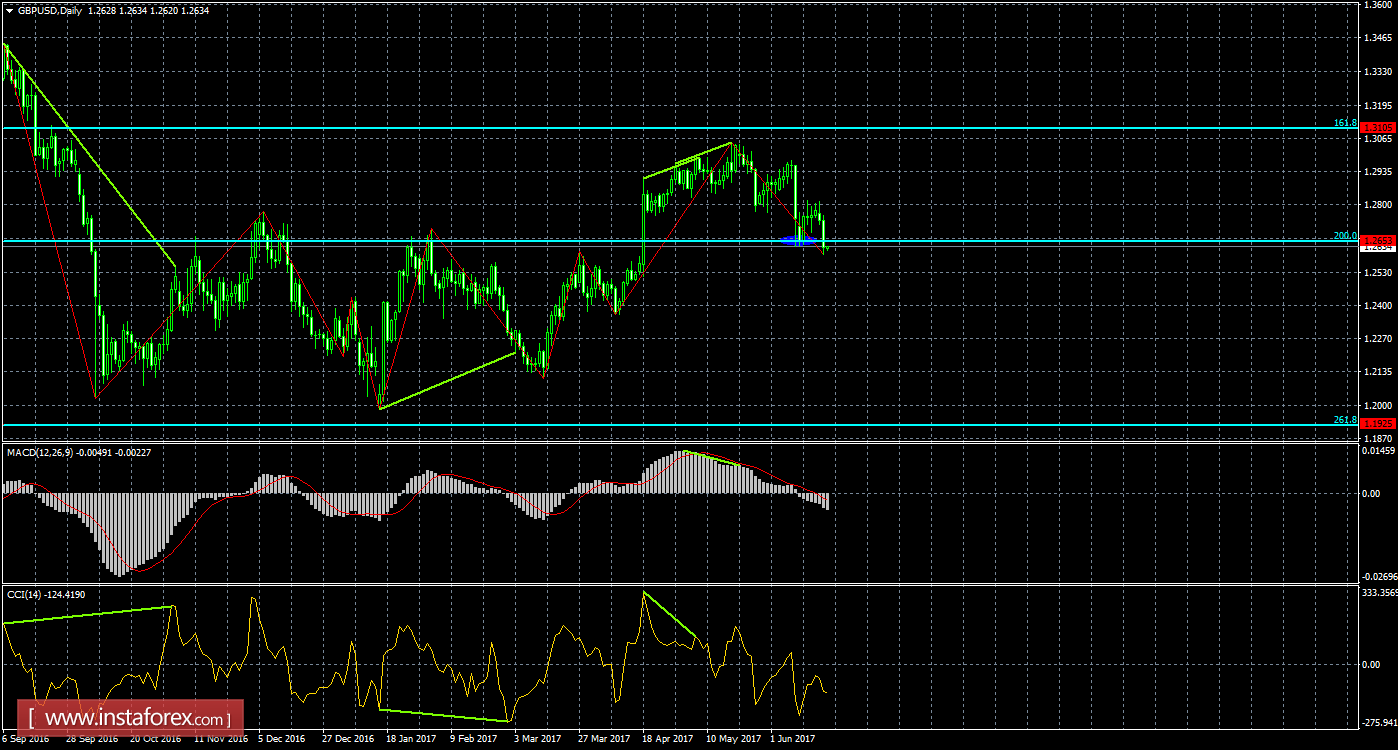Click the 27 Dec 2016 date label
This screenshot has width=1398, height=750.
pos(349,739)
